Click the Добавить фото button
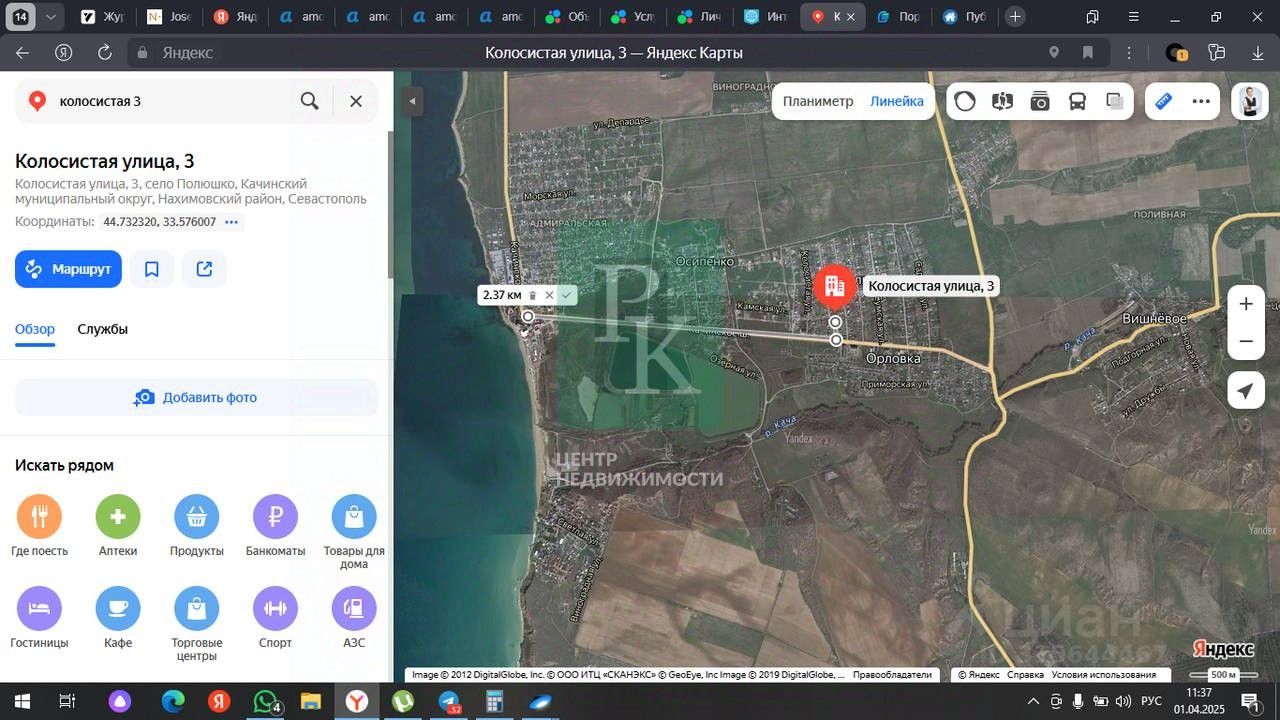Image resolution: width=1280 pixels, height=720 pixels. click(x=196, y=397)
